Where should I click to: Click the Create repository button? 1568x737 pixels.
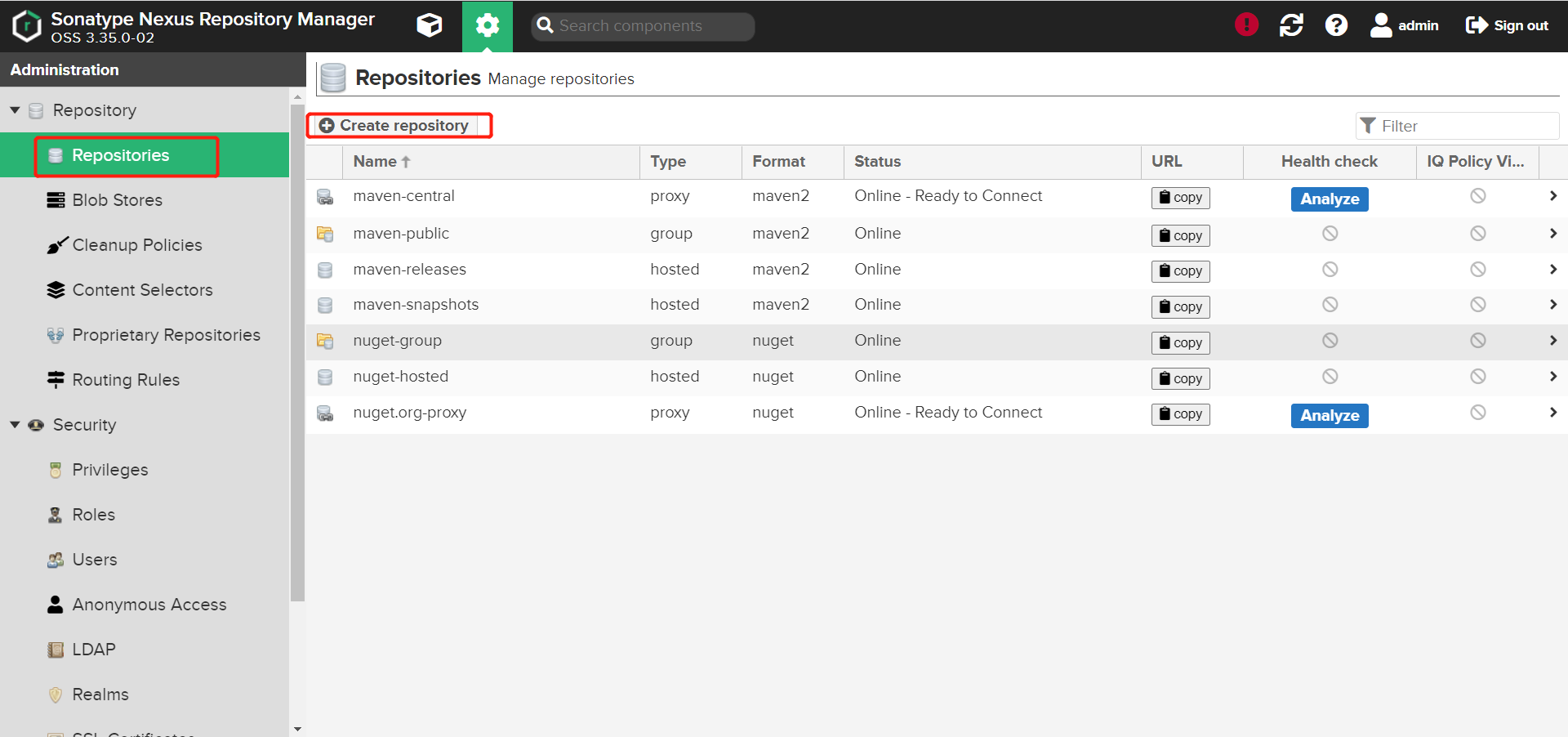(x=394, y=126)
